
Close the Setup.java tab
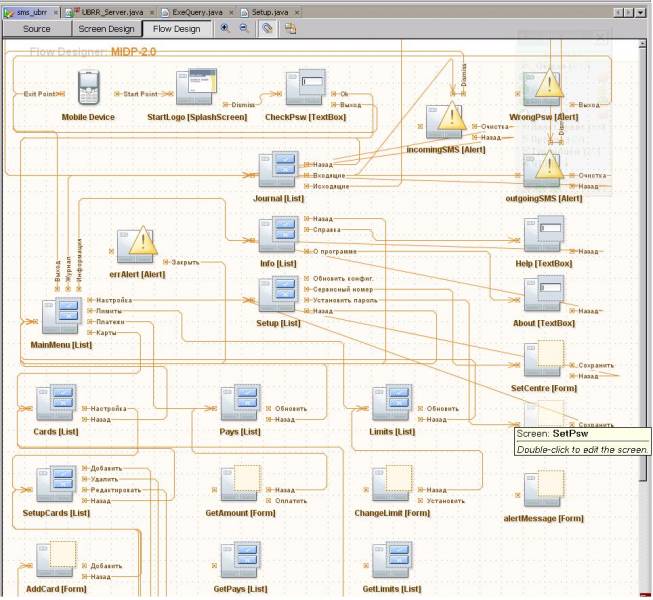click(x=297, y=12)
